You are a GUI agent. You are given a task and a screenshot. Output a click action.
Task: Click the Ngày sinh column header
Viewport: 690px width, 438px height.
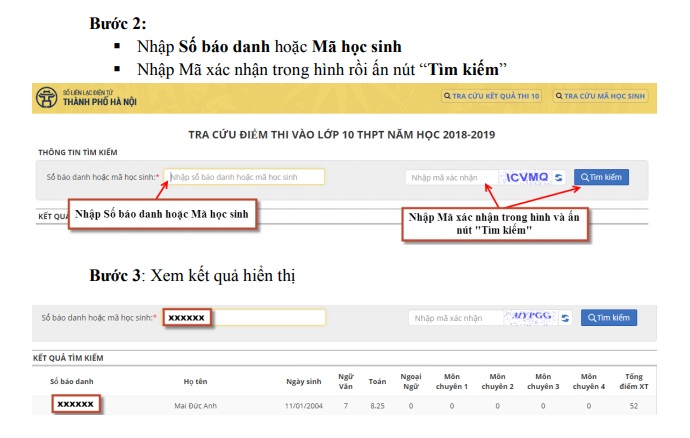click(303, 381)
